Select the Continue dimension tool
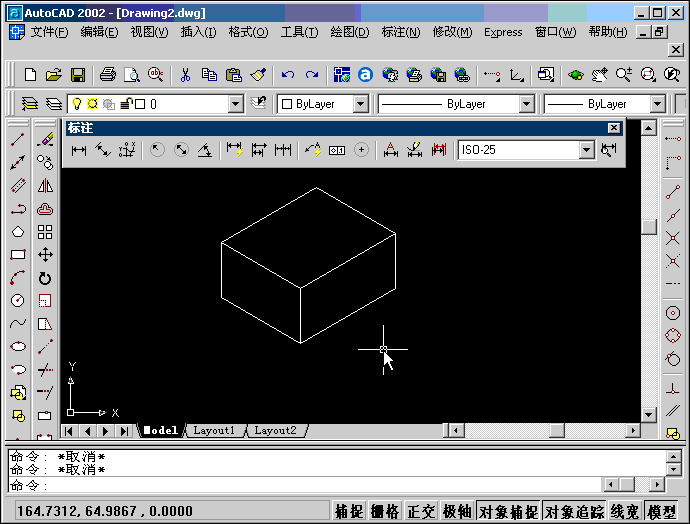 (x=283, y=150)
